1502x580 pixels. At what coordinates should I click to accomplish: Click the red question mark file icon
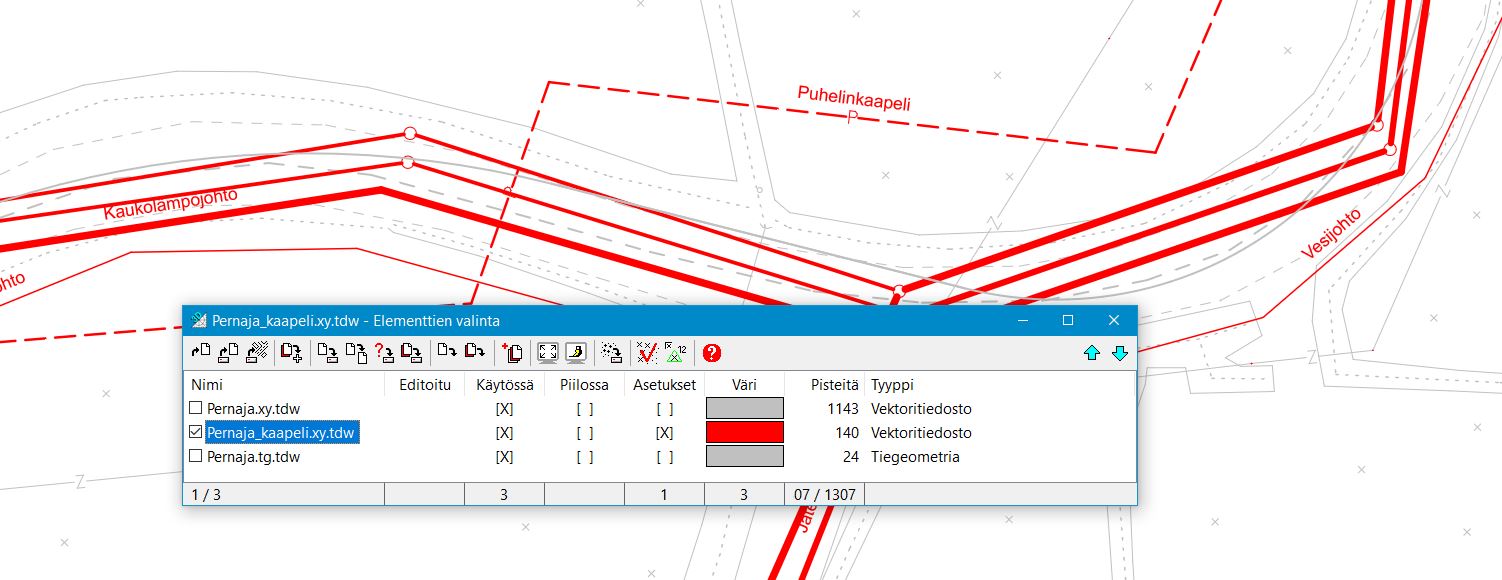(384, 352)
